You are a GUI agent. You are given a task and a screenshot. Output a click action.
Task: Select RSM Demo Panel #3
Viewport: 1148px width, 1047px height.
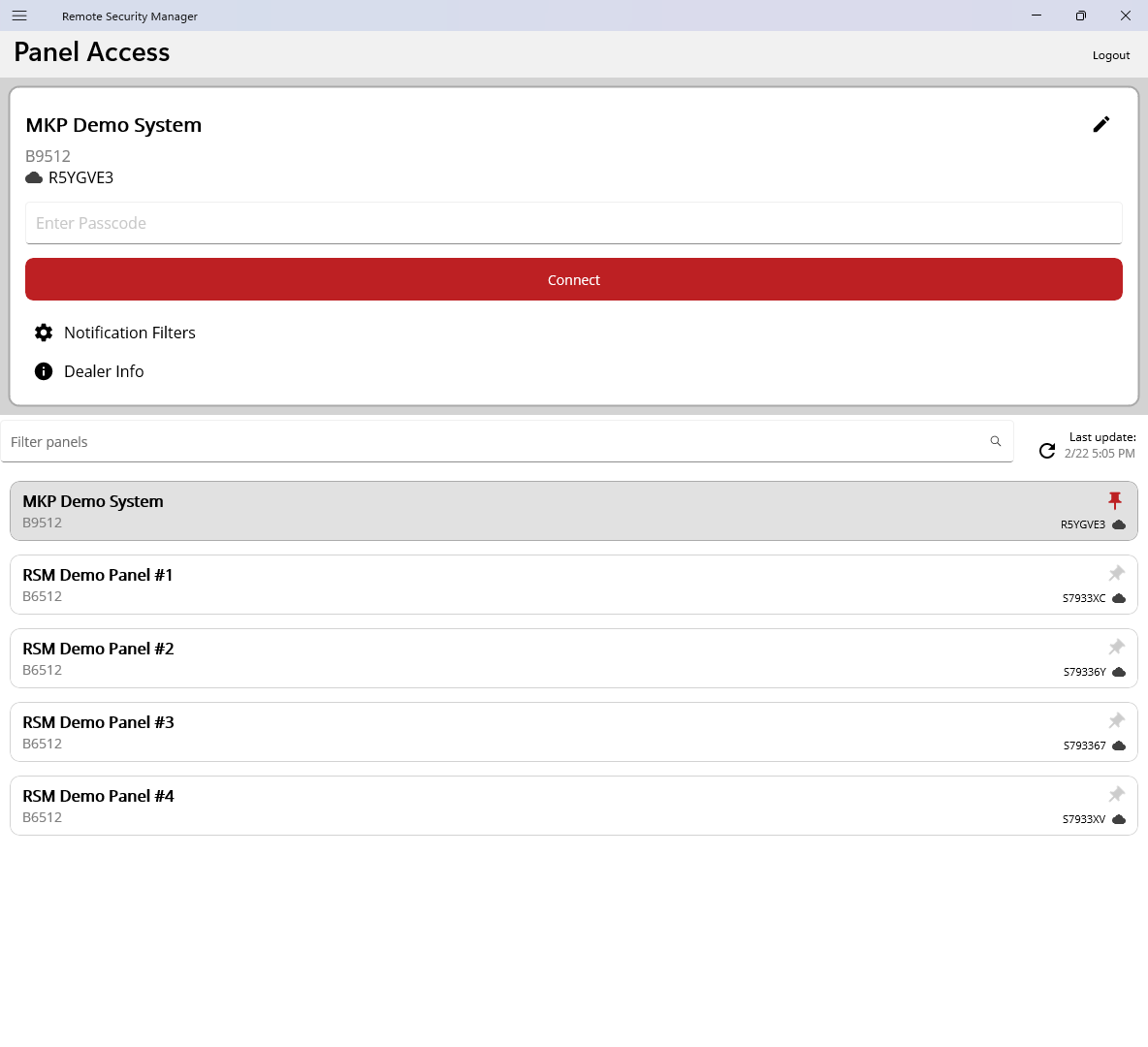point(573,732)
